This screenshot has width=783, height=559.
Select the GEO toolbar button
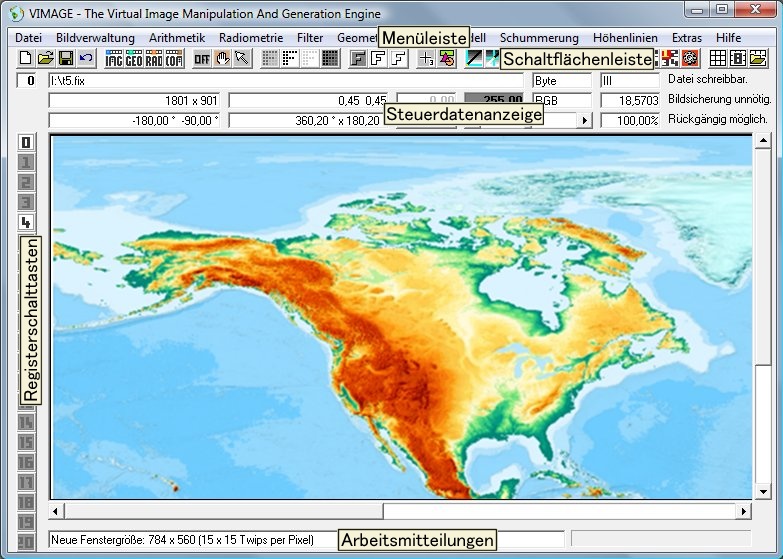click(x=134, y=59)
